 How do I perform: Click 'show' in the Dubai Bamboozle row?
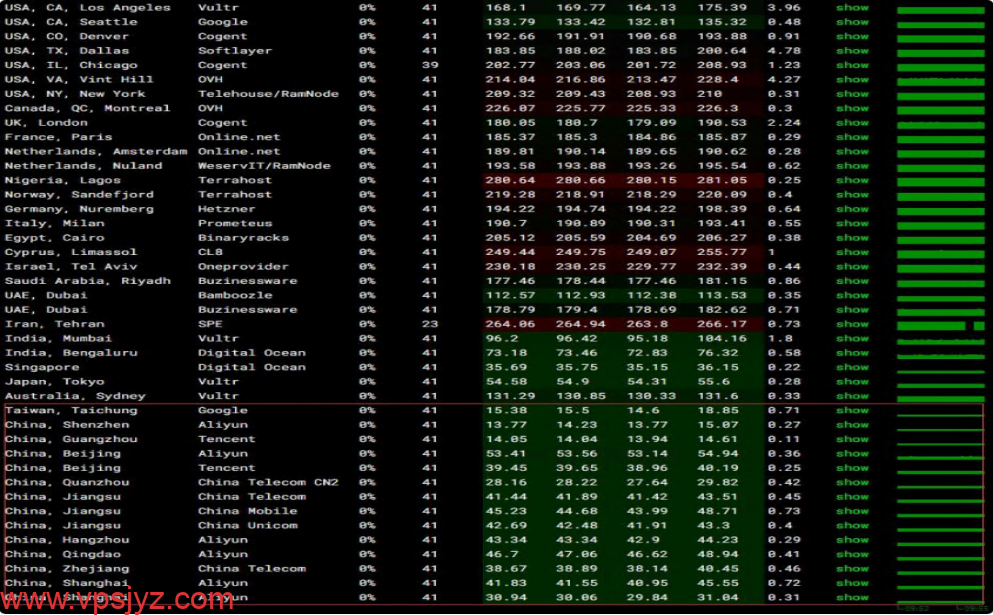(x=852, y=295)
